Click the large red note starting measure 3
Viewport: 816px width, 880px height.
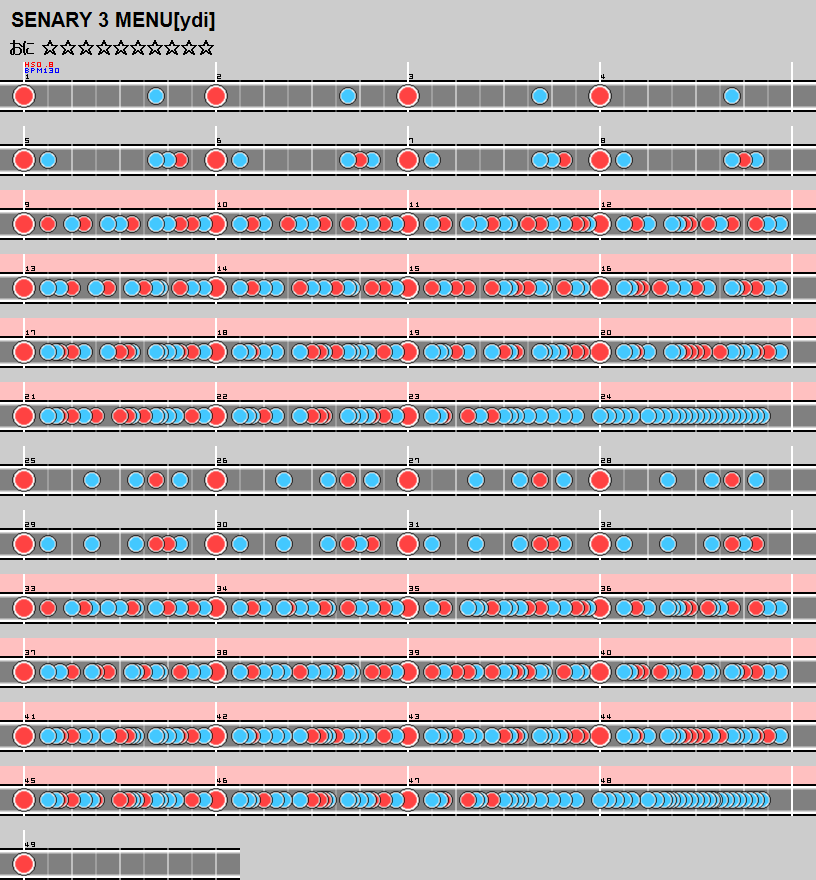pos(407,96)
